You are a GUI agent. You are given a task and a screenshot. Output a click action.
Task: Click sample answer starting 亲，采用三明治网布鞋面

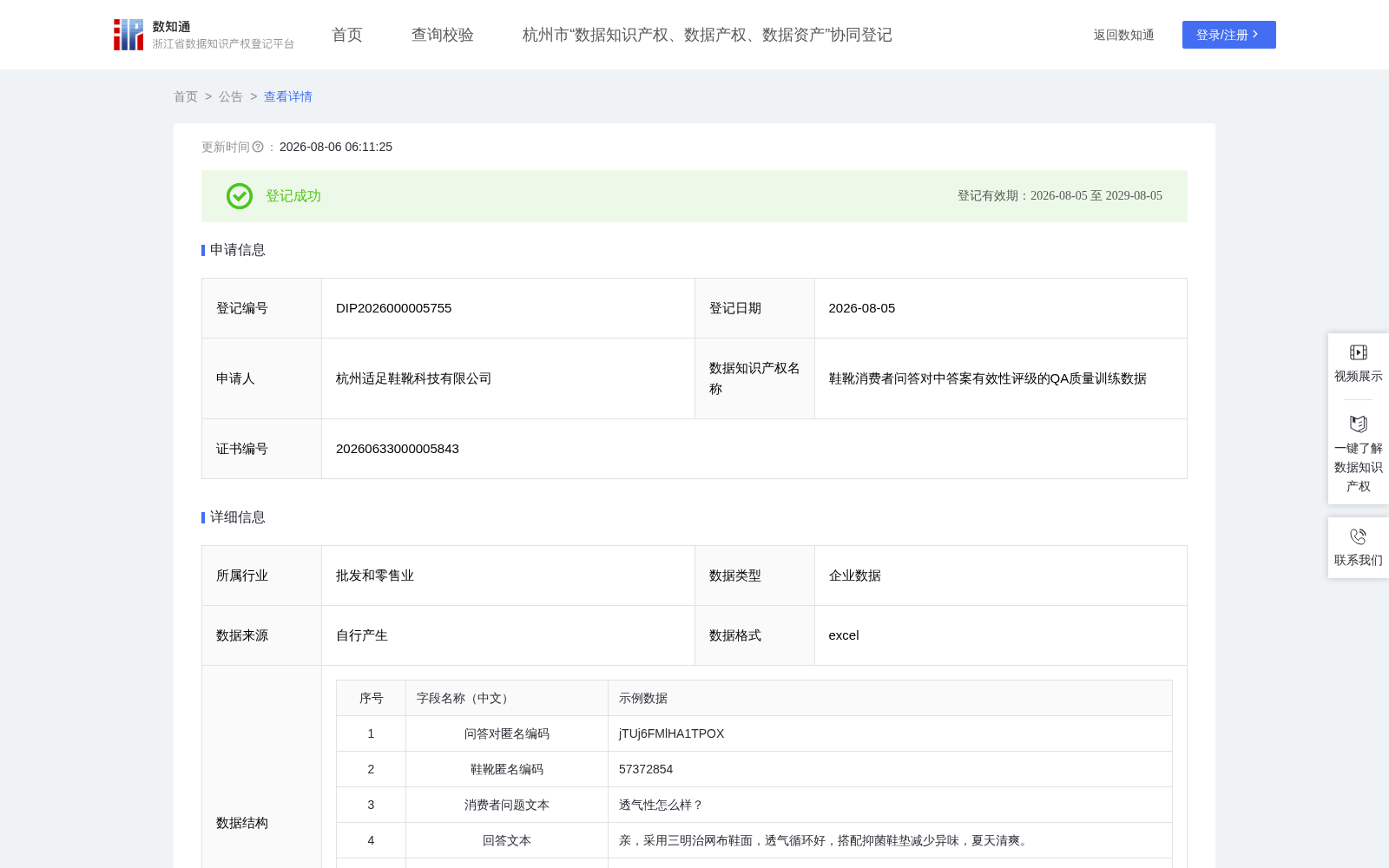point(825,840)
